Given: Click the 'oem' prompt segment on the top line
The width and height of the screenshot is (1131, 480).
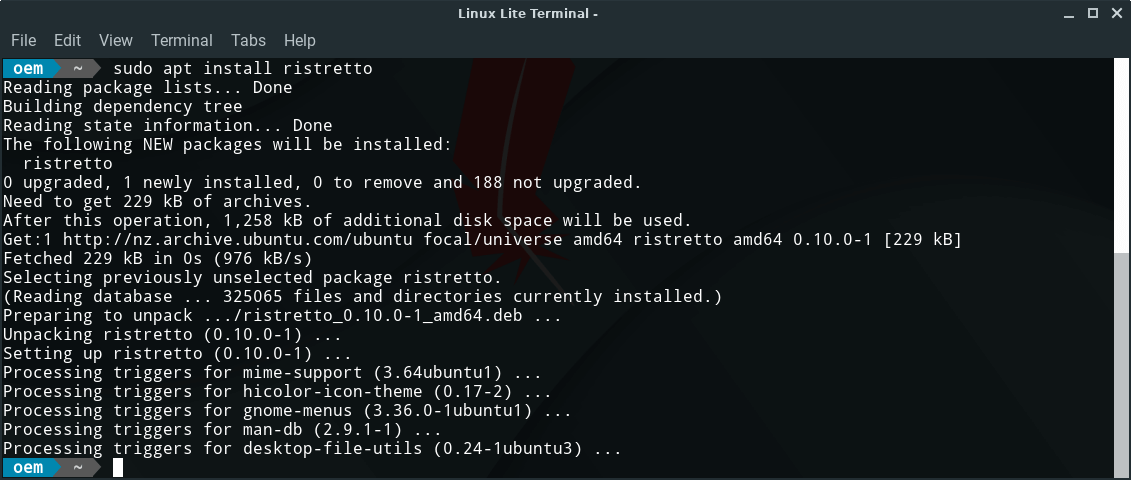Looking at the screenshot, I should coord(28,68).
